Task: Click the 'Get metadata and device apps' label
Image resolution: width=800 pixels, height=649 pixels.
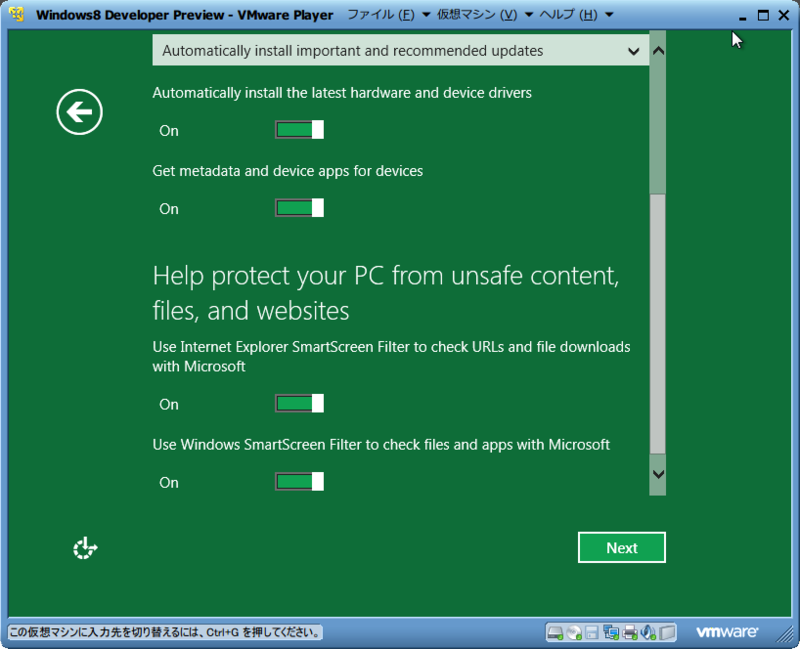Action: [288, 171]
